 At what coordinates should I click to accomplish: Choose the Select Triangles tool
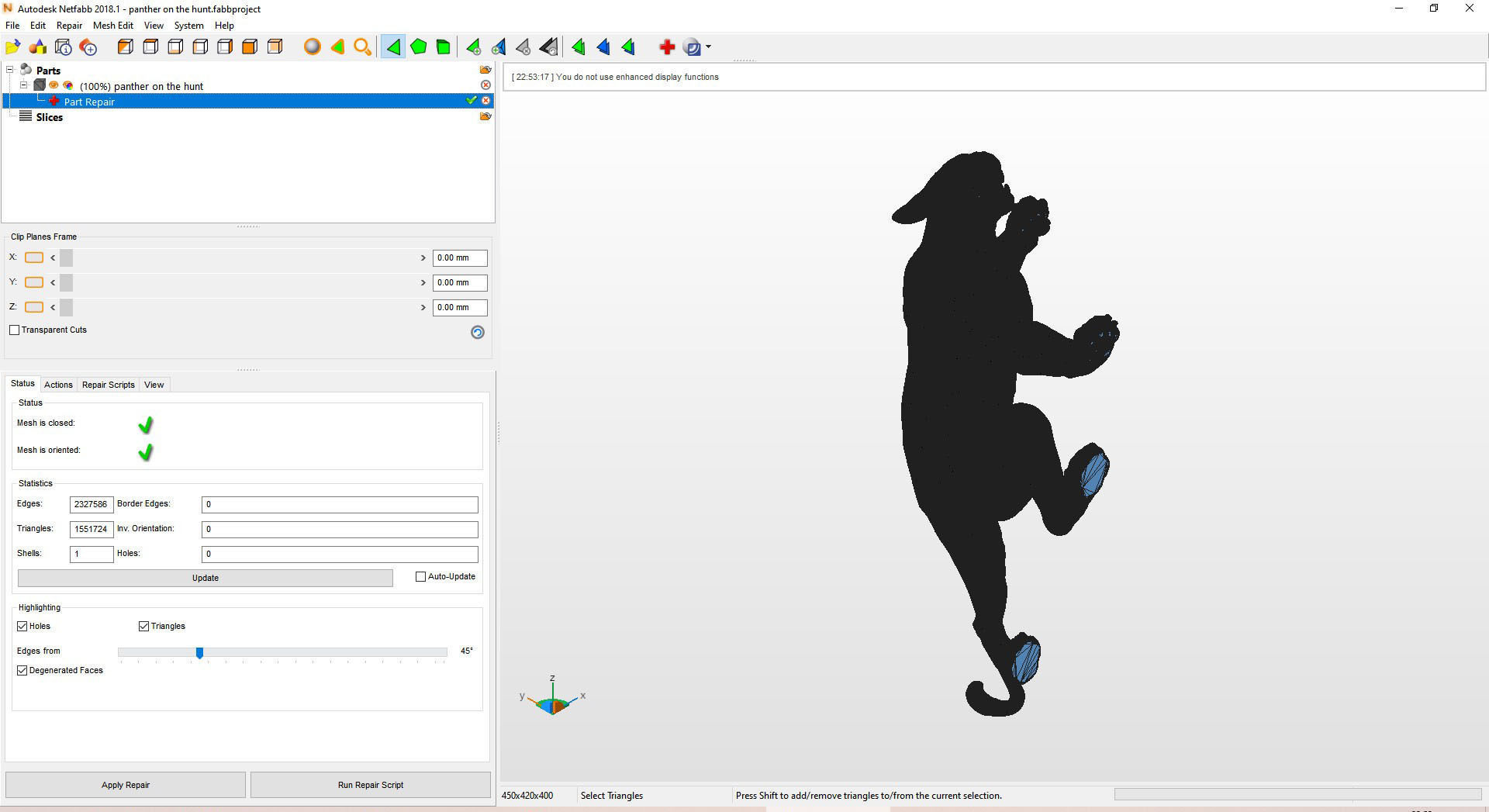(x=393, y=47)
